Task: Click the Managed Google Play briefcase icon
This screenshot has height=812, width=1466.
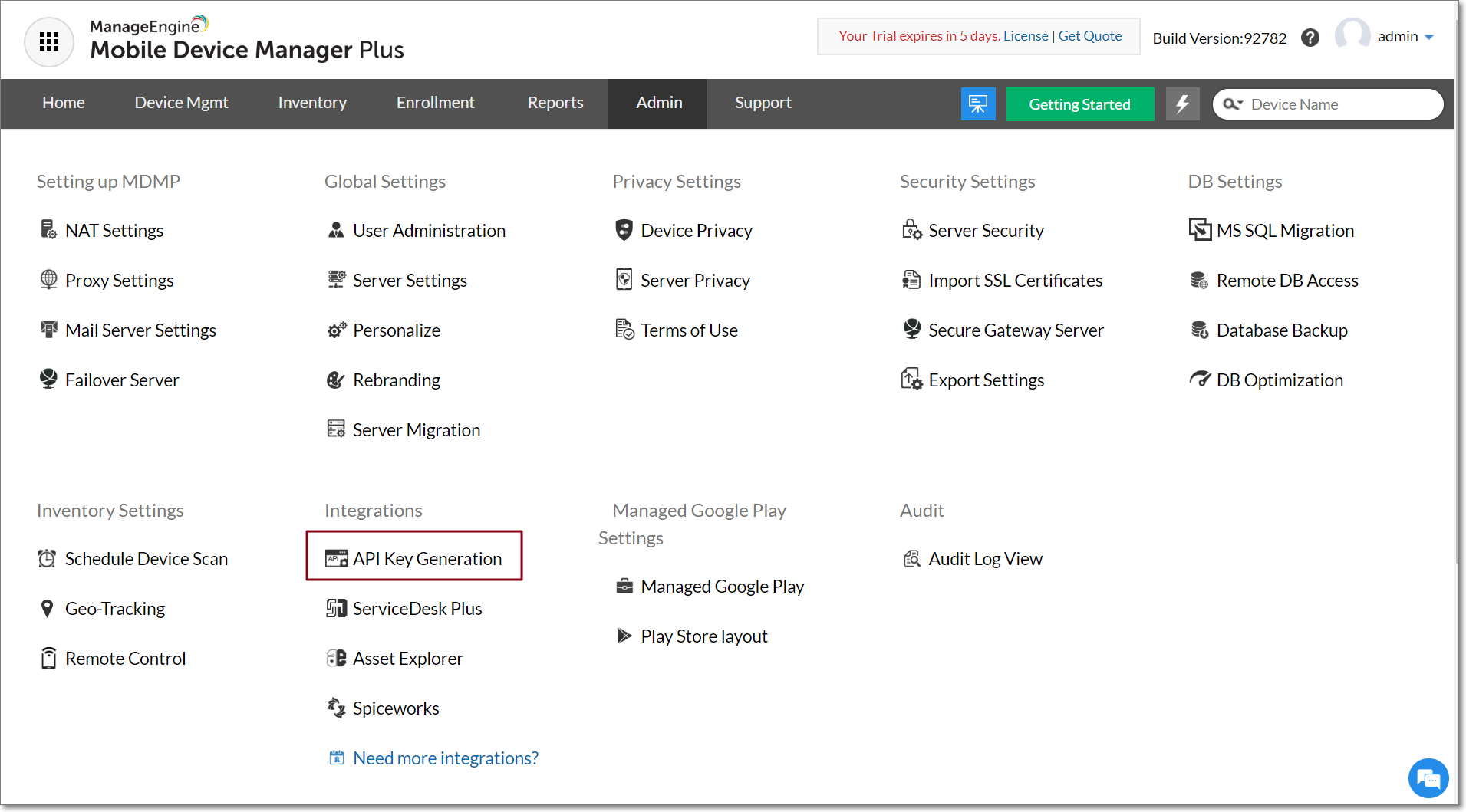Action: 624,585
